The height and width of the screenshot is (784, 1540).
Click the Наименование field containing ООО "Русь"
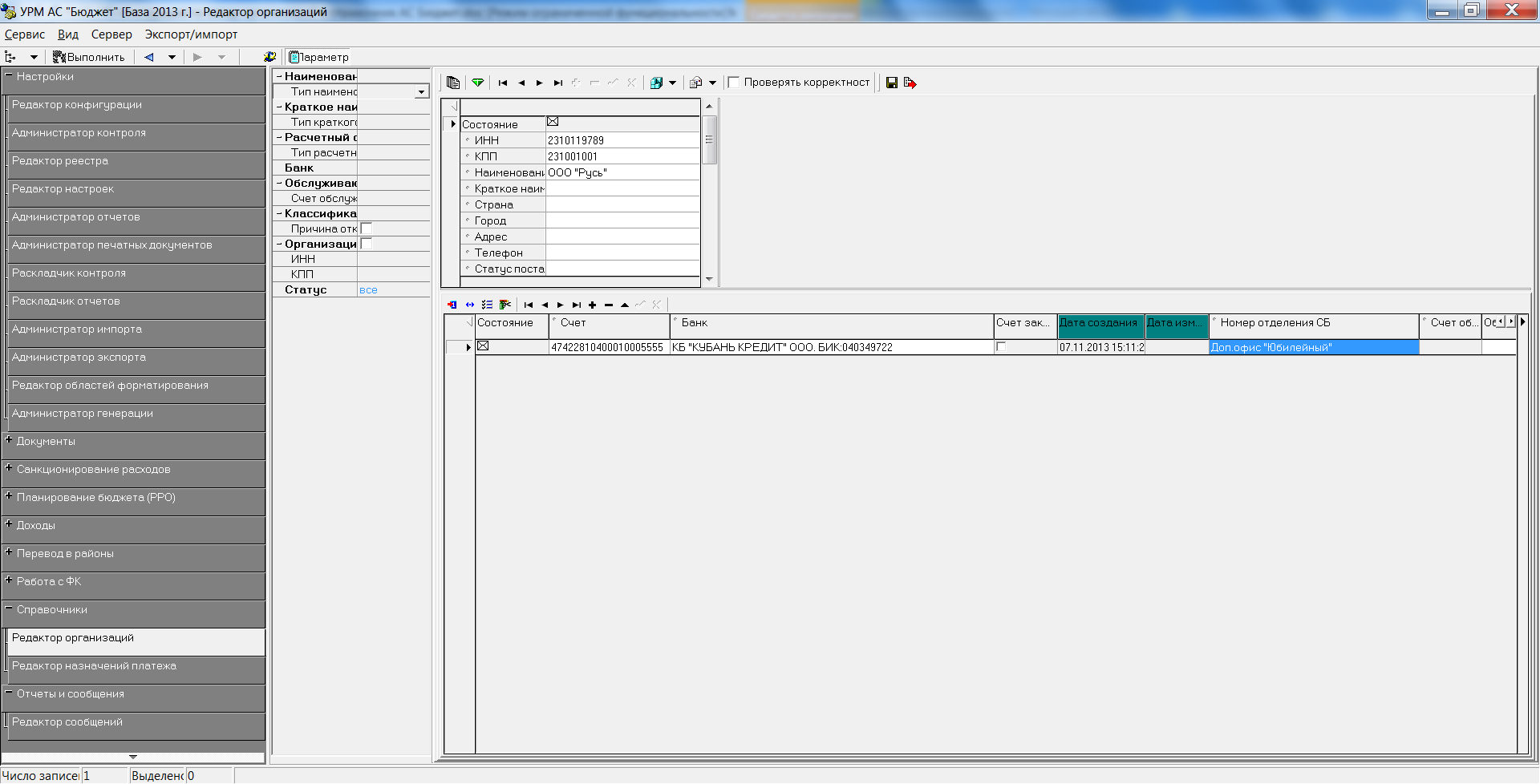point(622,172)
